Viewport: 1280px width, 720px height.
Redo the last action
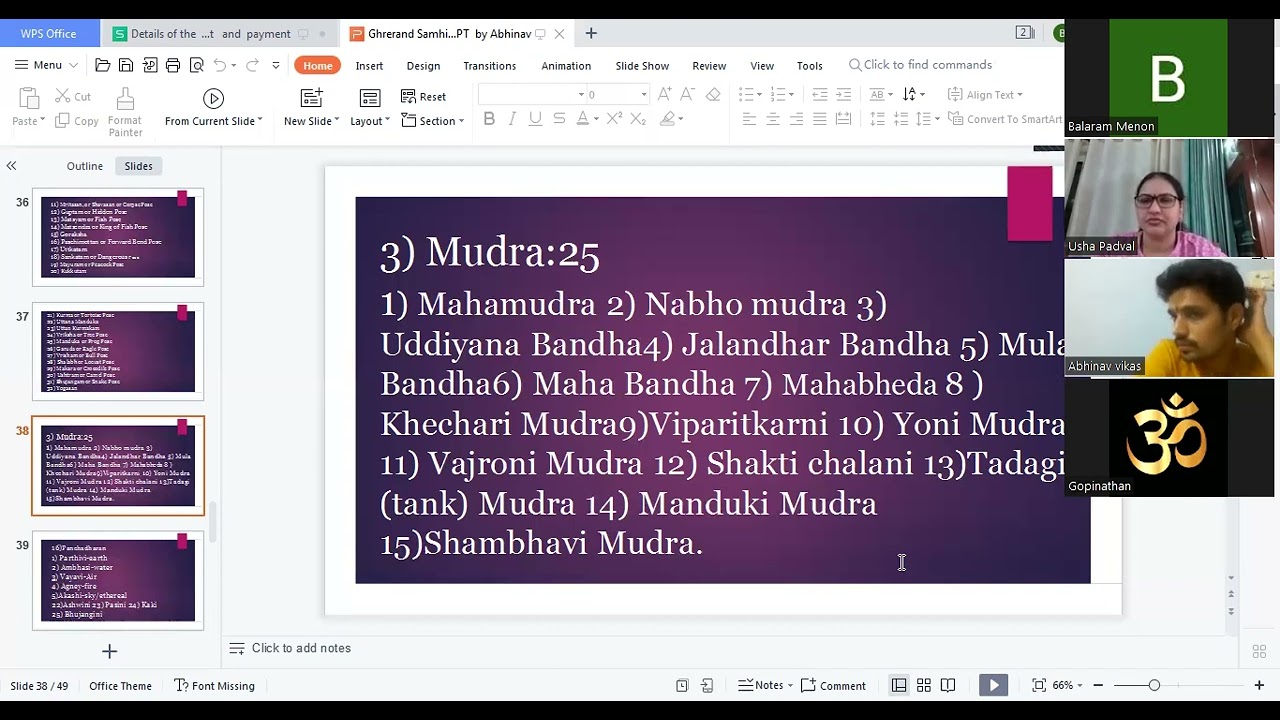point(252,65)
